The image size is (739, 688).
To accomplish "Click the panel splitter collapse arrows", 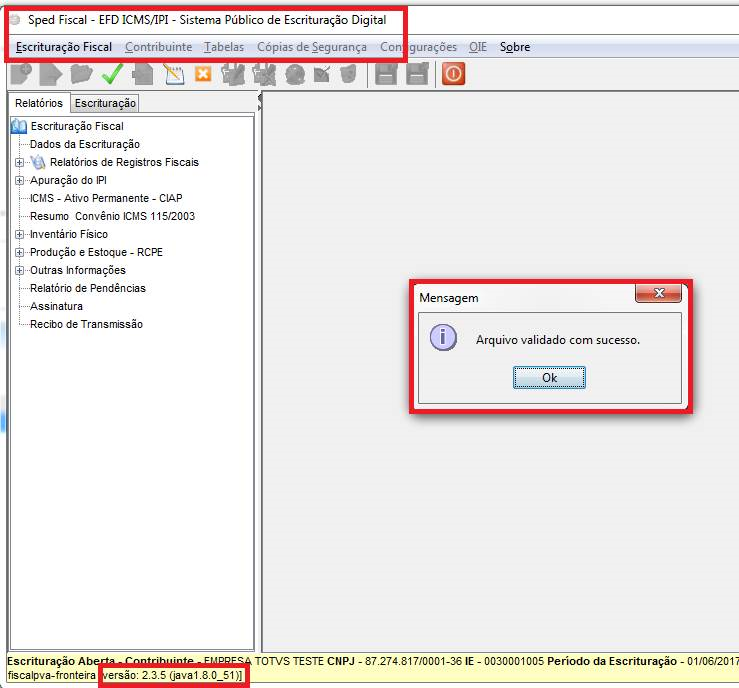I will coord(260,102).
